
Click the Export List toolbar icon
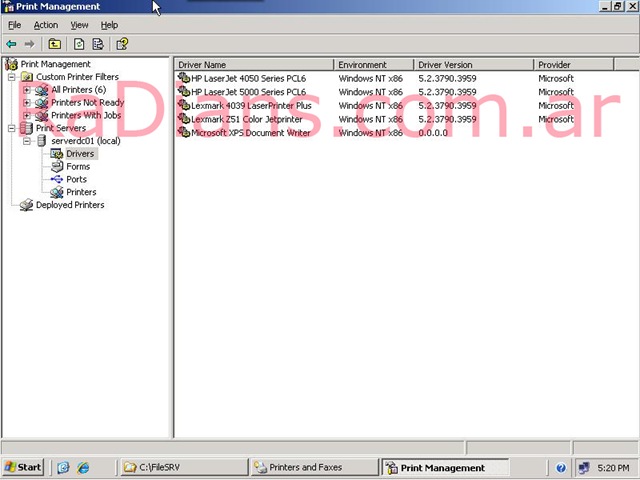point(98,44)
